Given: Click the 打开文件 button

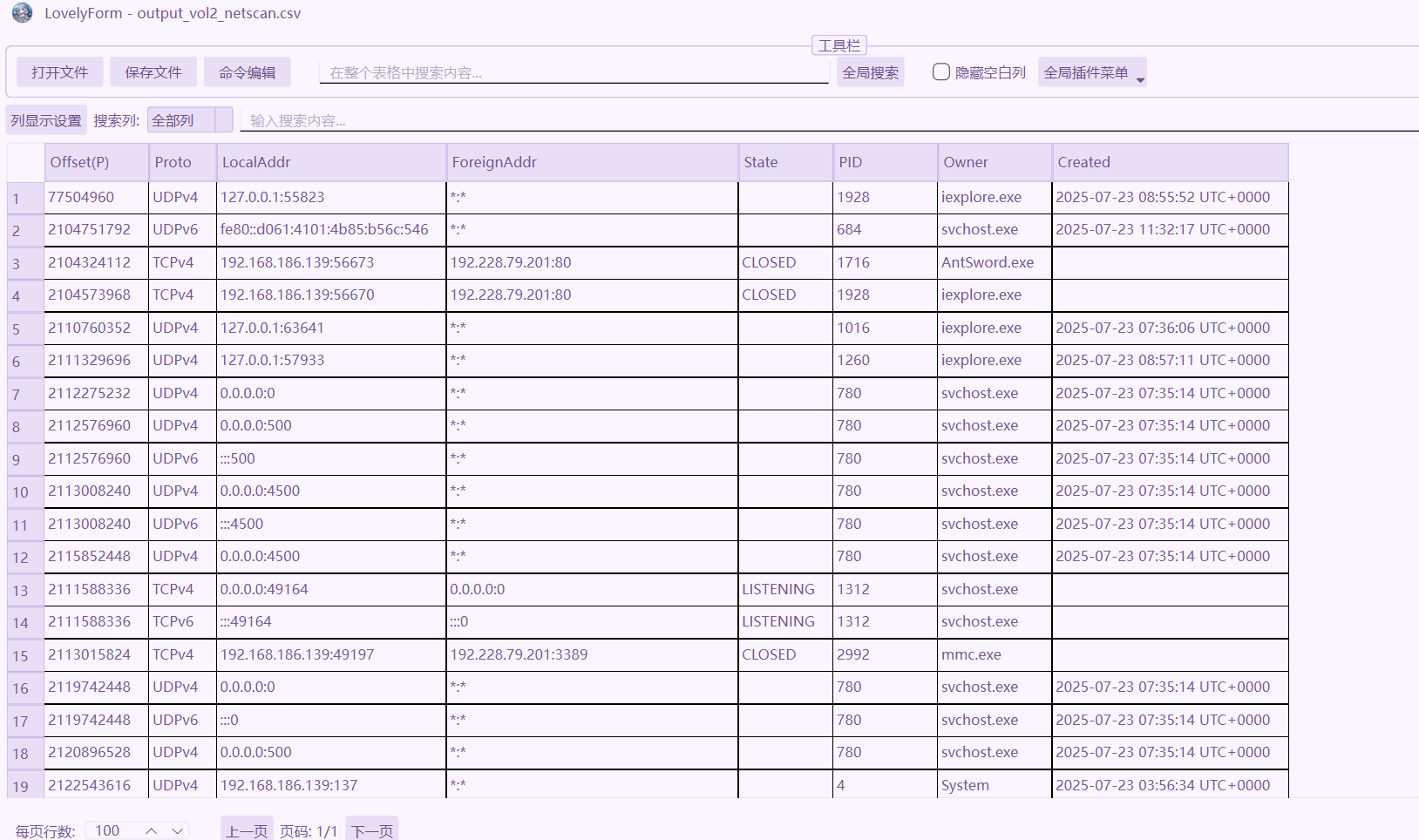Looking at the screenshot, I should click(x=59, y=72).
